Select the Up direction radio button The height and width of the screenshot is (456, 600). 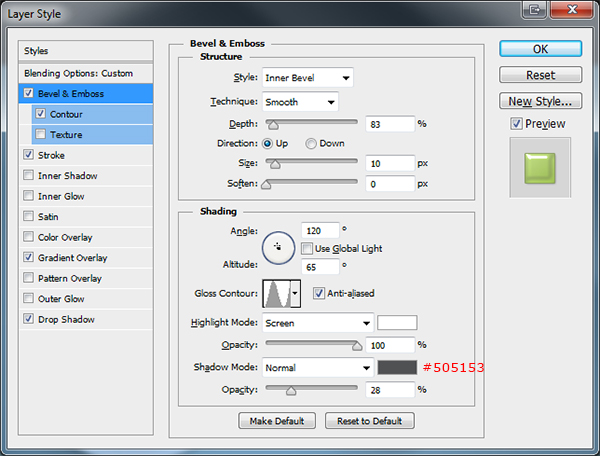[267, 143]
